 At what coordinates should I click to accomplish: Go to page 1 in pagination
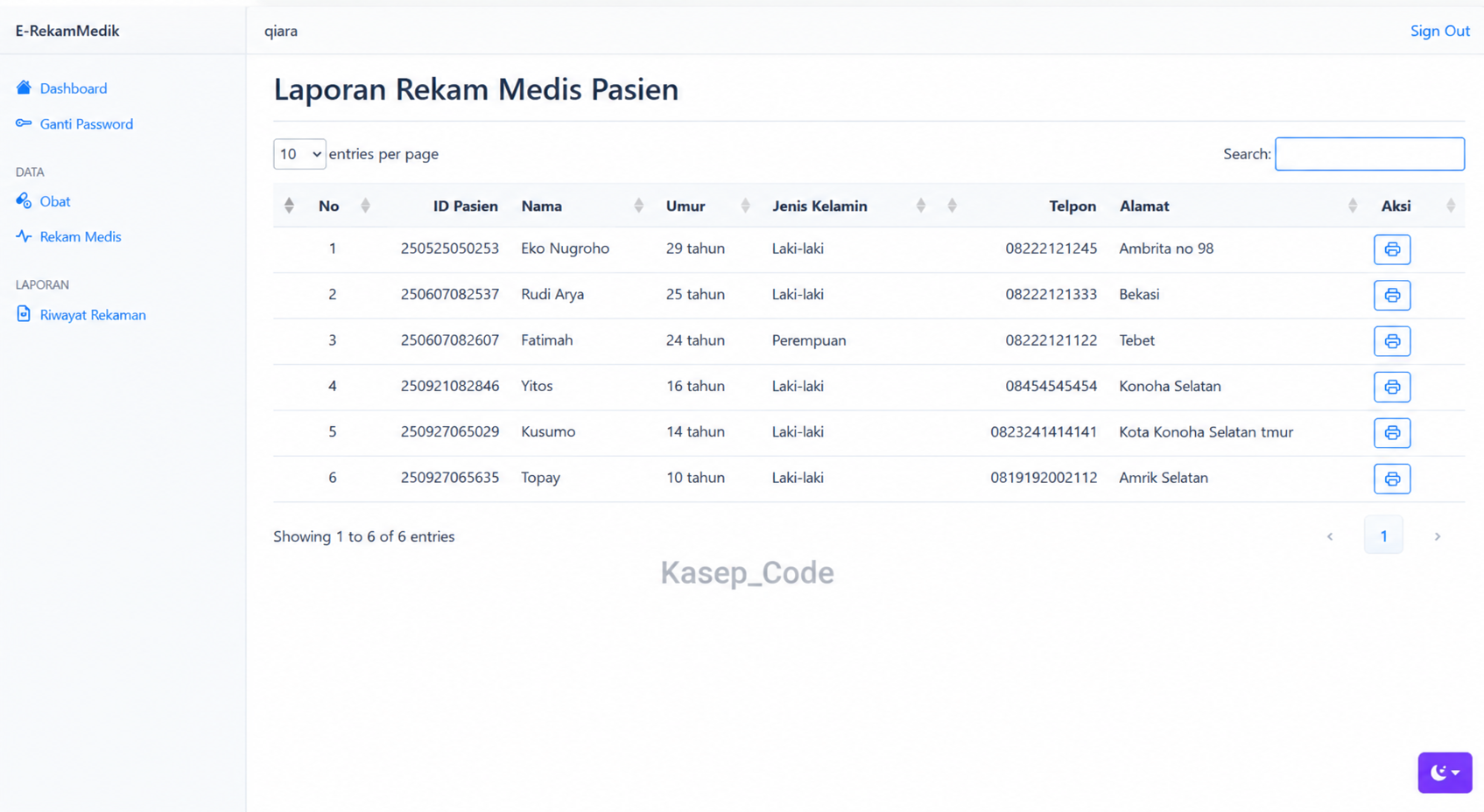[1383, 535]
